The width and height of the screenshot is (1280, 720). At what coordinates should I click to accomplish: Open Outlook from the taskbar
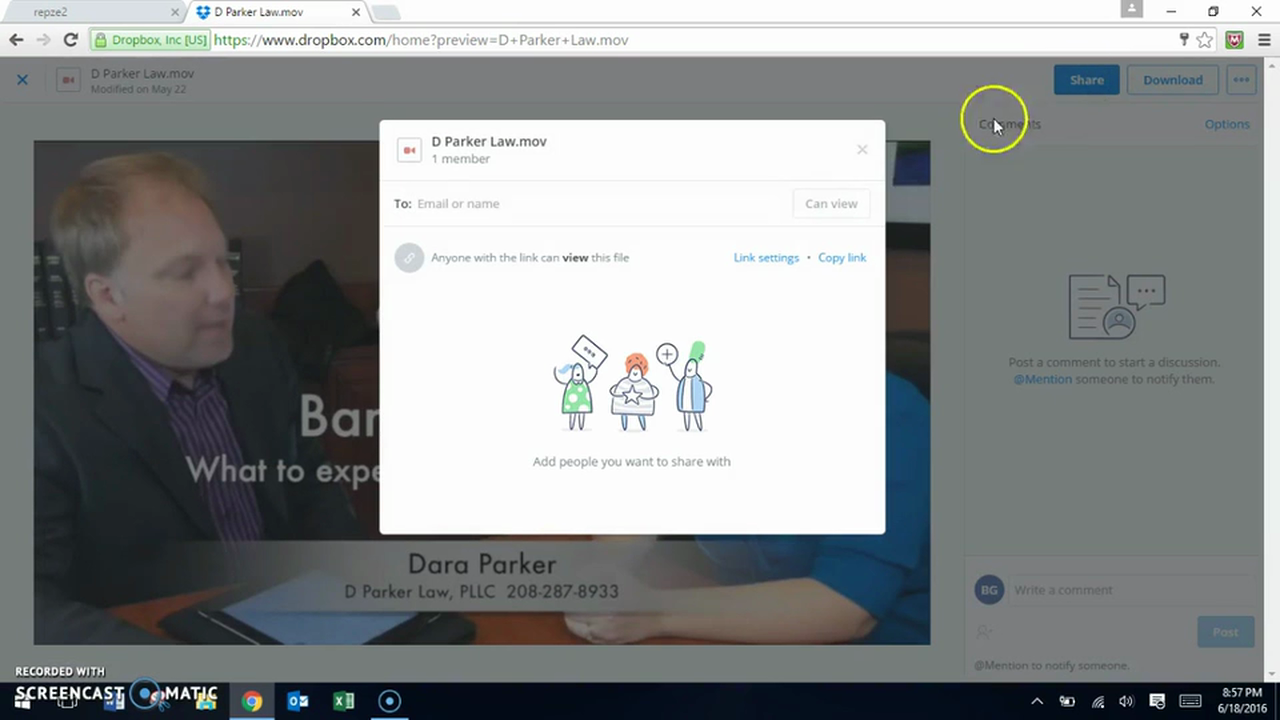[x=297, y=701]
